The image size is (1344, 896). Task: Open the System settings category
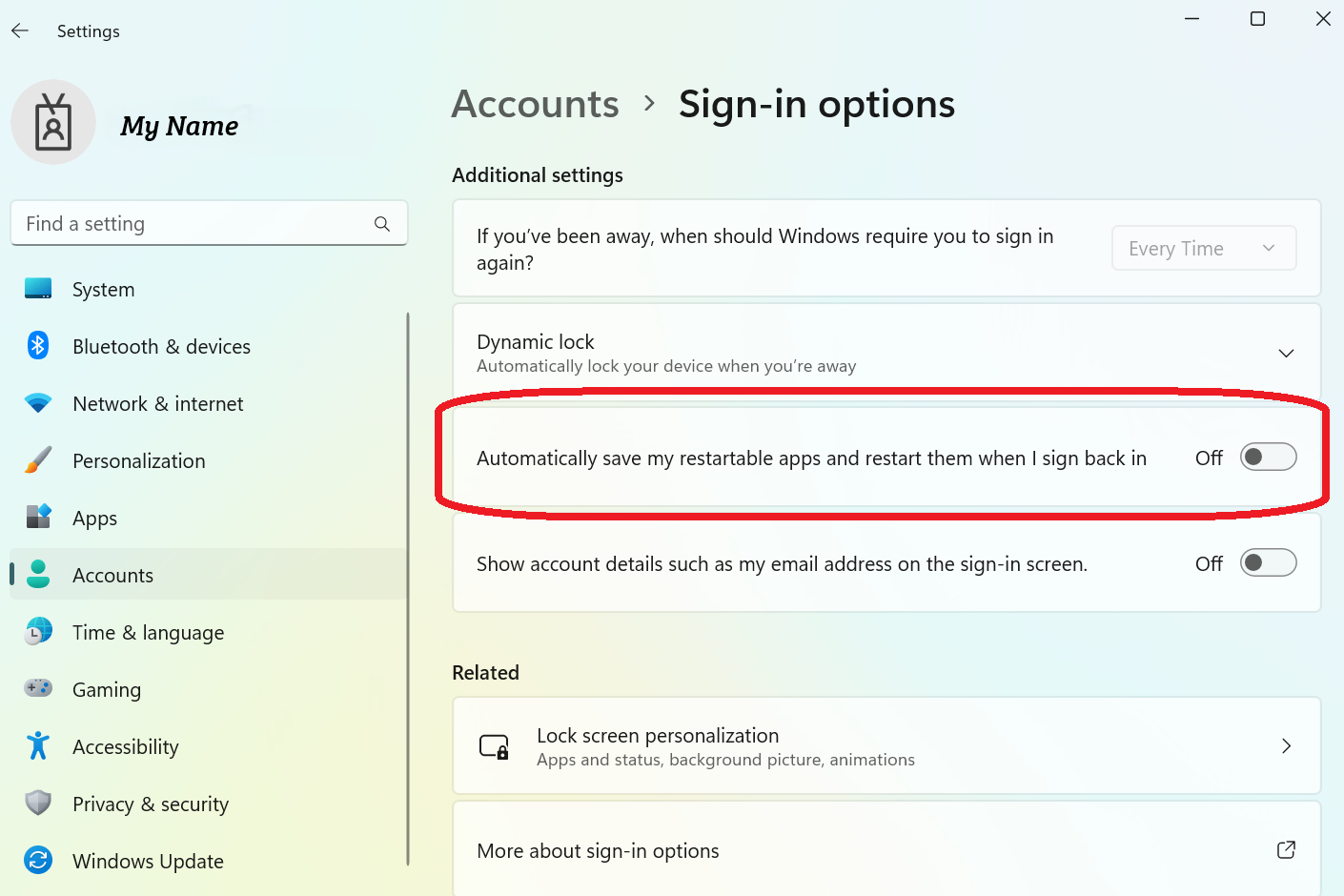pyautogui.click(x=103, y=290)
